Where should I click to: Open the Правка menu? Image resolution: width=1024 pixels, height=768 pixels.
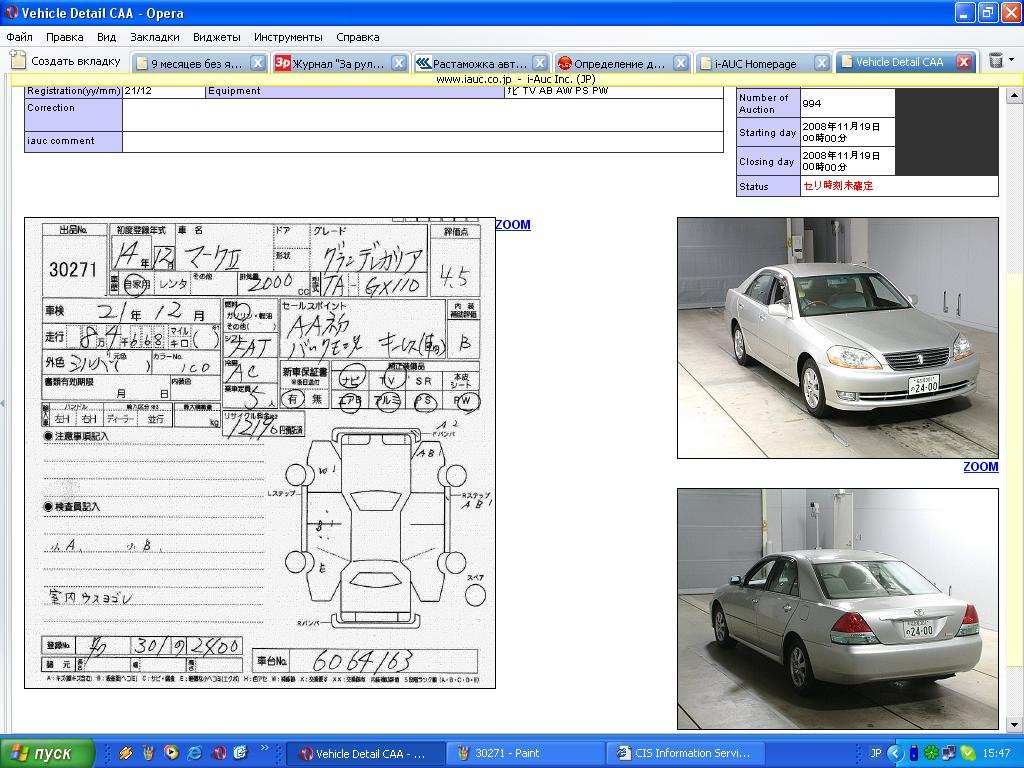(x=65, y=37)
